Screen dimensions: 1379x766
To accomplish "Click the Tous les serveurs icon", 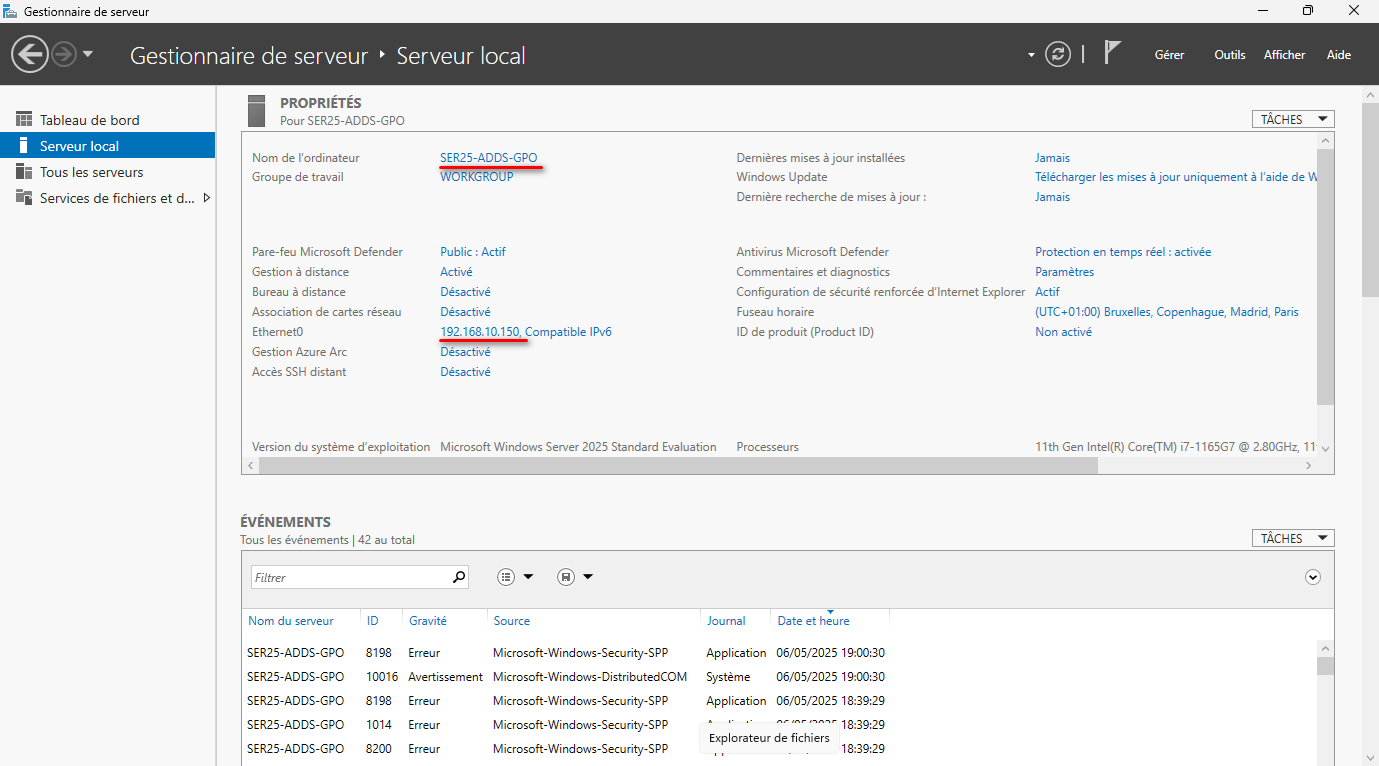I will [24, 172].
